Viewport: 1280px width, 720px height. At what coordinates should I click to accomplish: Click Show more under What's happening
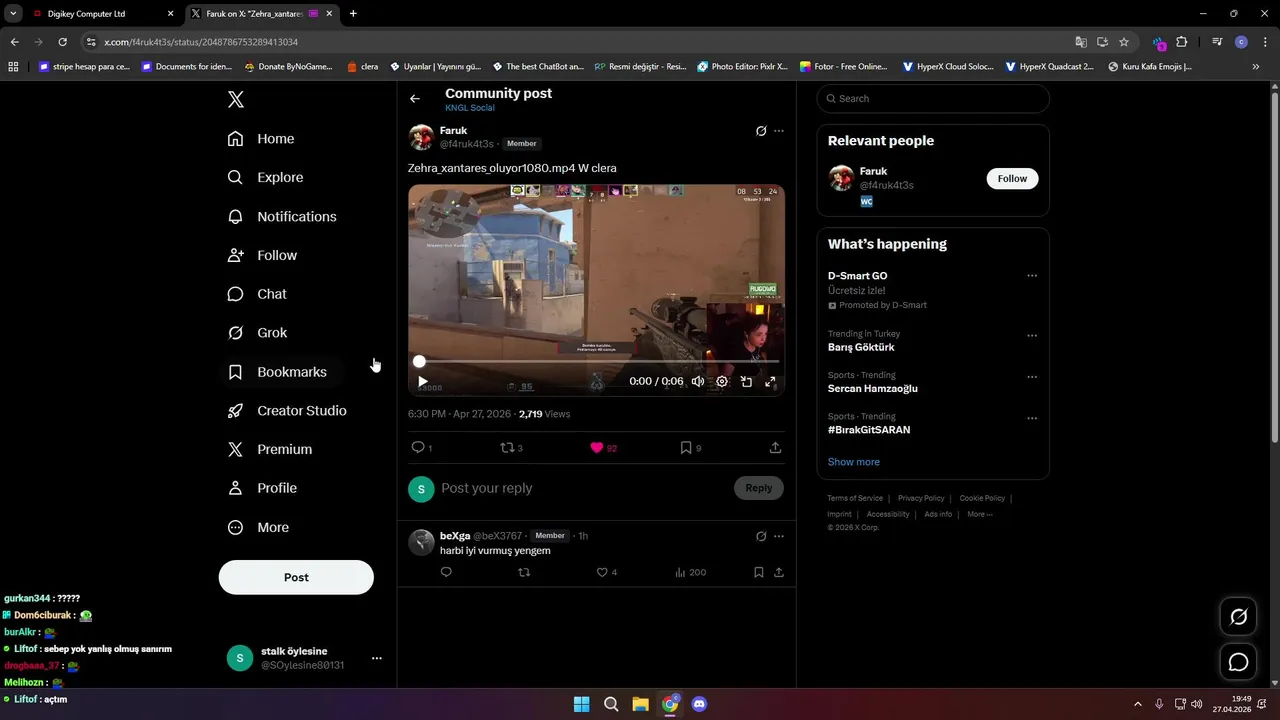click(854, 462)
